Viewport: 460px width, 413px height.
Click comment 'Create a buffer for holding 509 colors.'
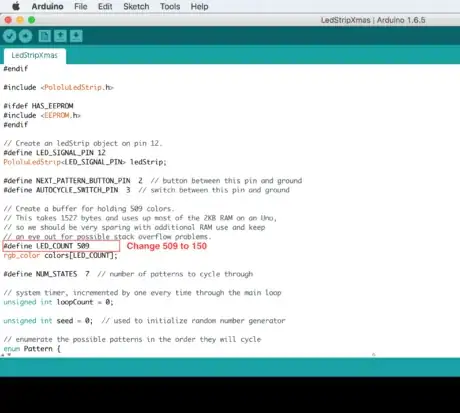tap(89, 209)
